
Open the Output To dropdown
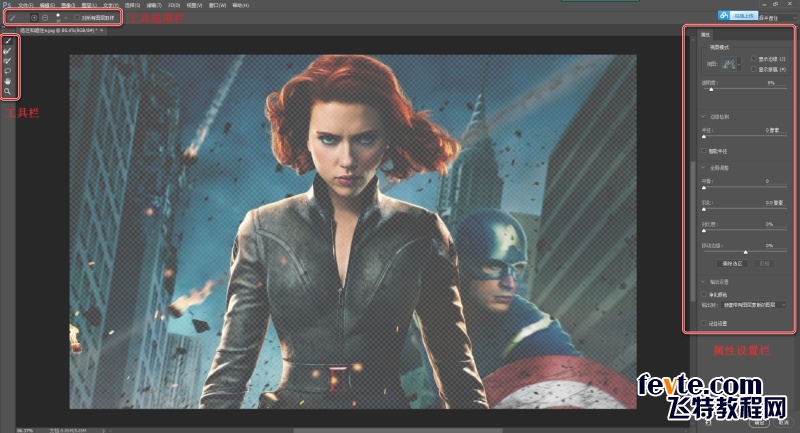click(754, 304)
